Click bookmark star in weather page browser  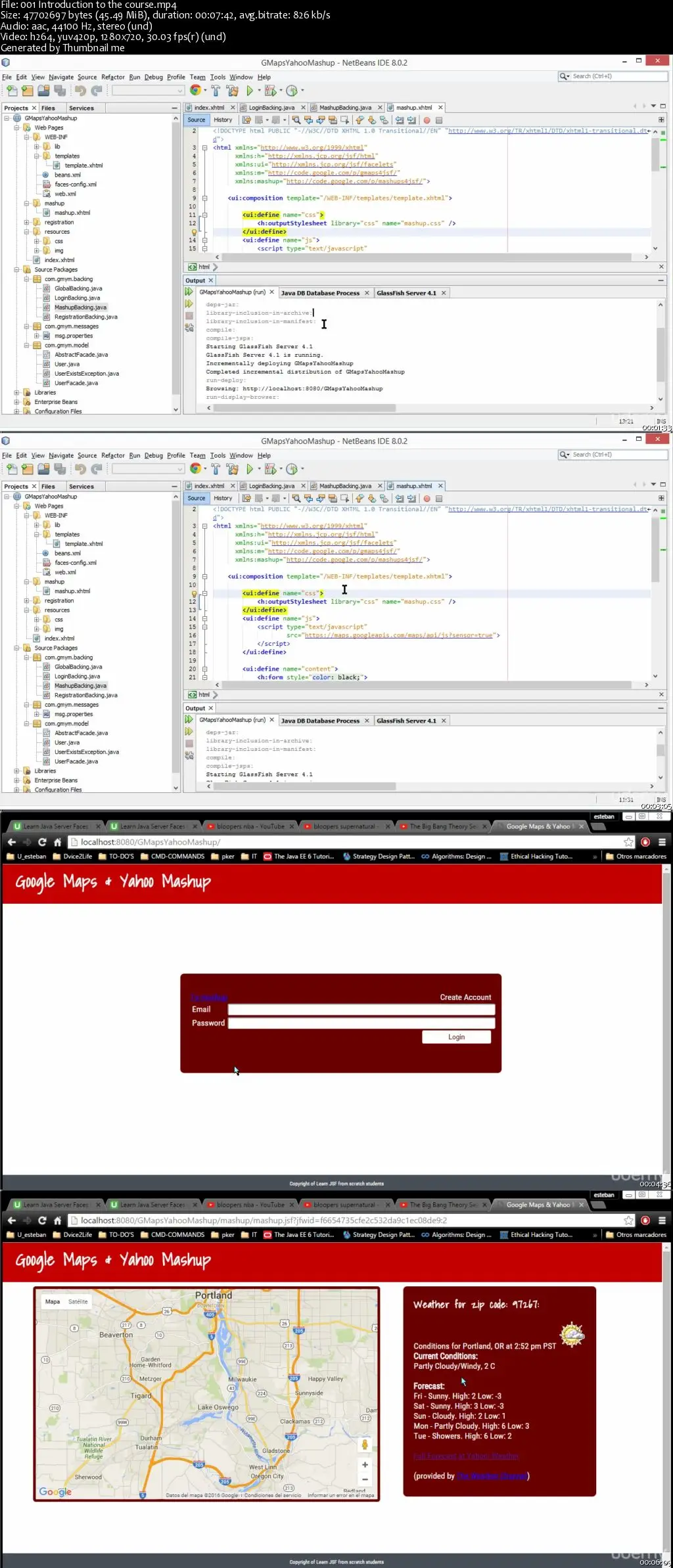click(x=628, y=1221)
